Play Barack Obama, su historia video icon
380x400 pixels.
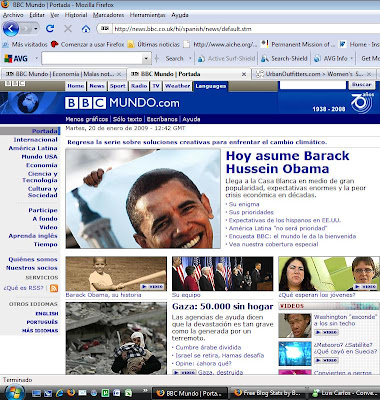coord(152,286)
